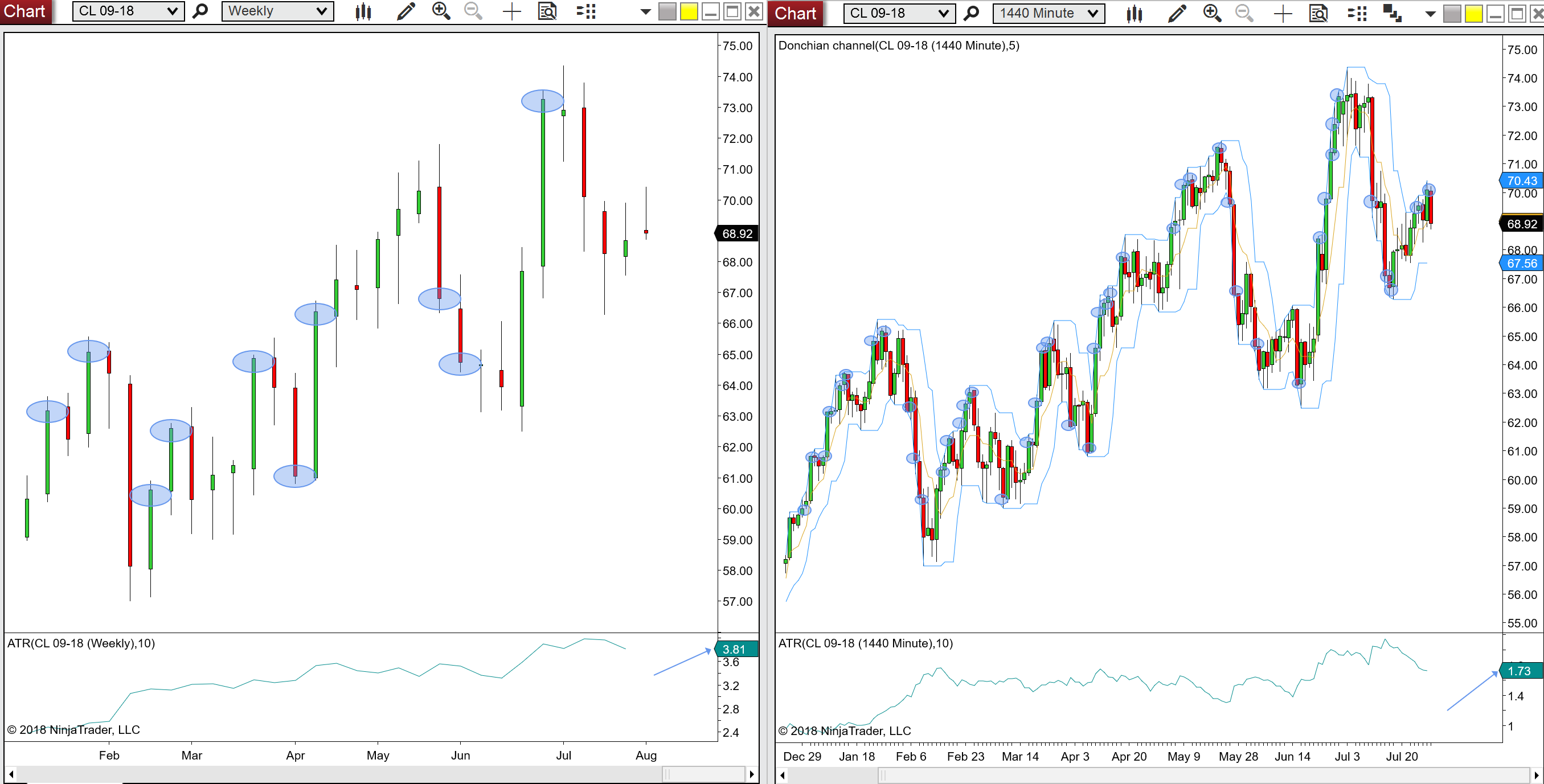Open the Data Box in 1440 Minute chart
1544x784 pixels.
tap(1318, 13)
